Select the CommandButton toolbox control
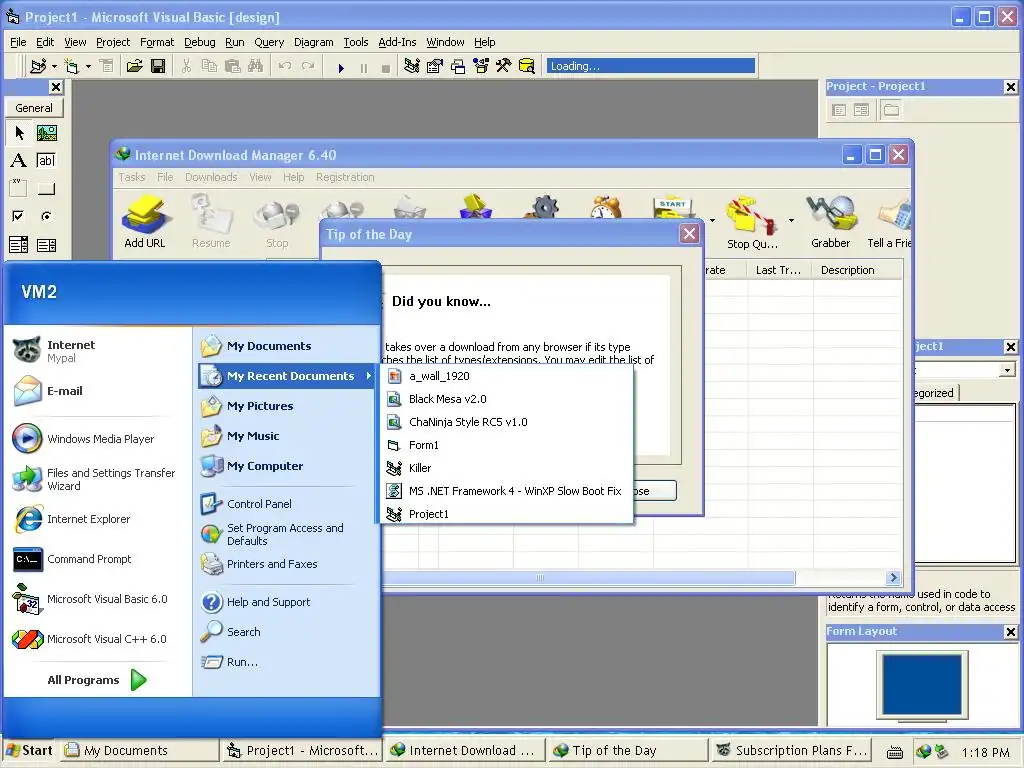Viewport: 1024px width, 768px height. coord(46,189)
